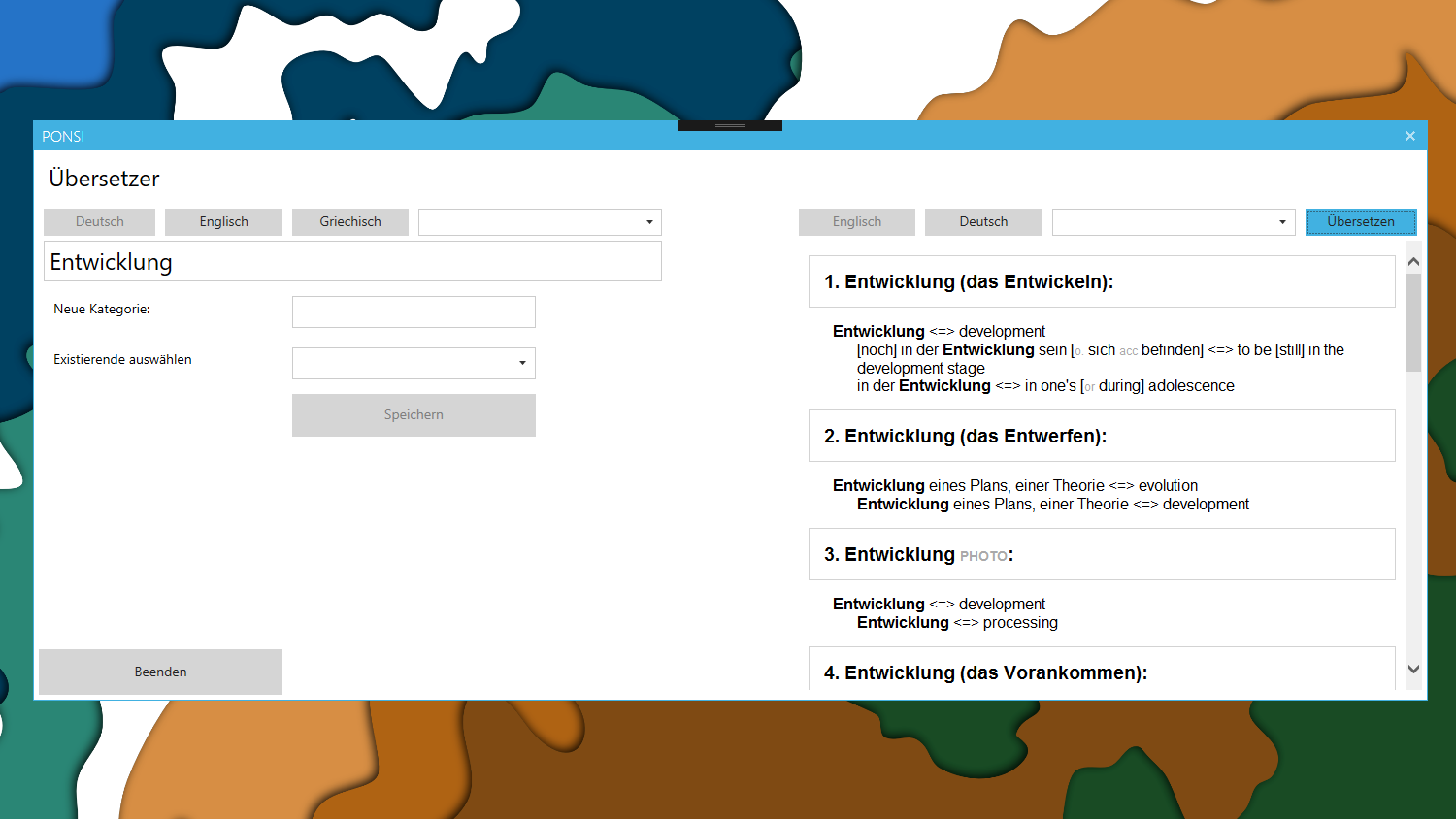This screenshot has height=819, width=1456.
Task: Click the Beenden button
Action: [x=160, y=672]
